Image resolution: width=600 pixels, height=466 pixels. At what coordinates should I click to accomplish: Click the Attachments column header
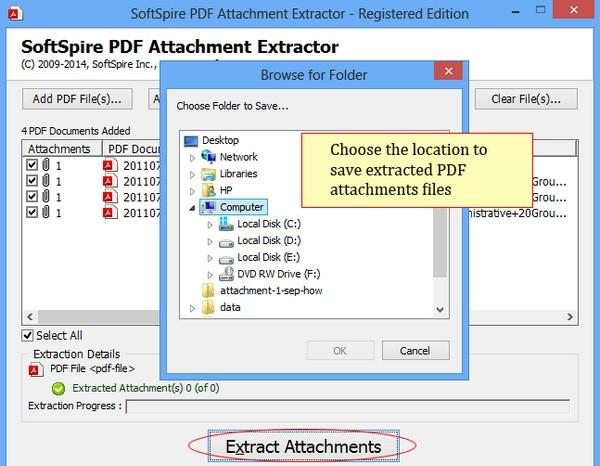(x=62, y=148)
